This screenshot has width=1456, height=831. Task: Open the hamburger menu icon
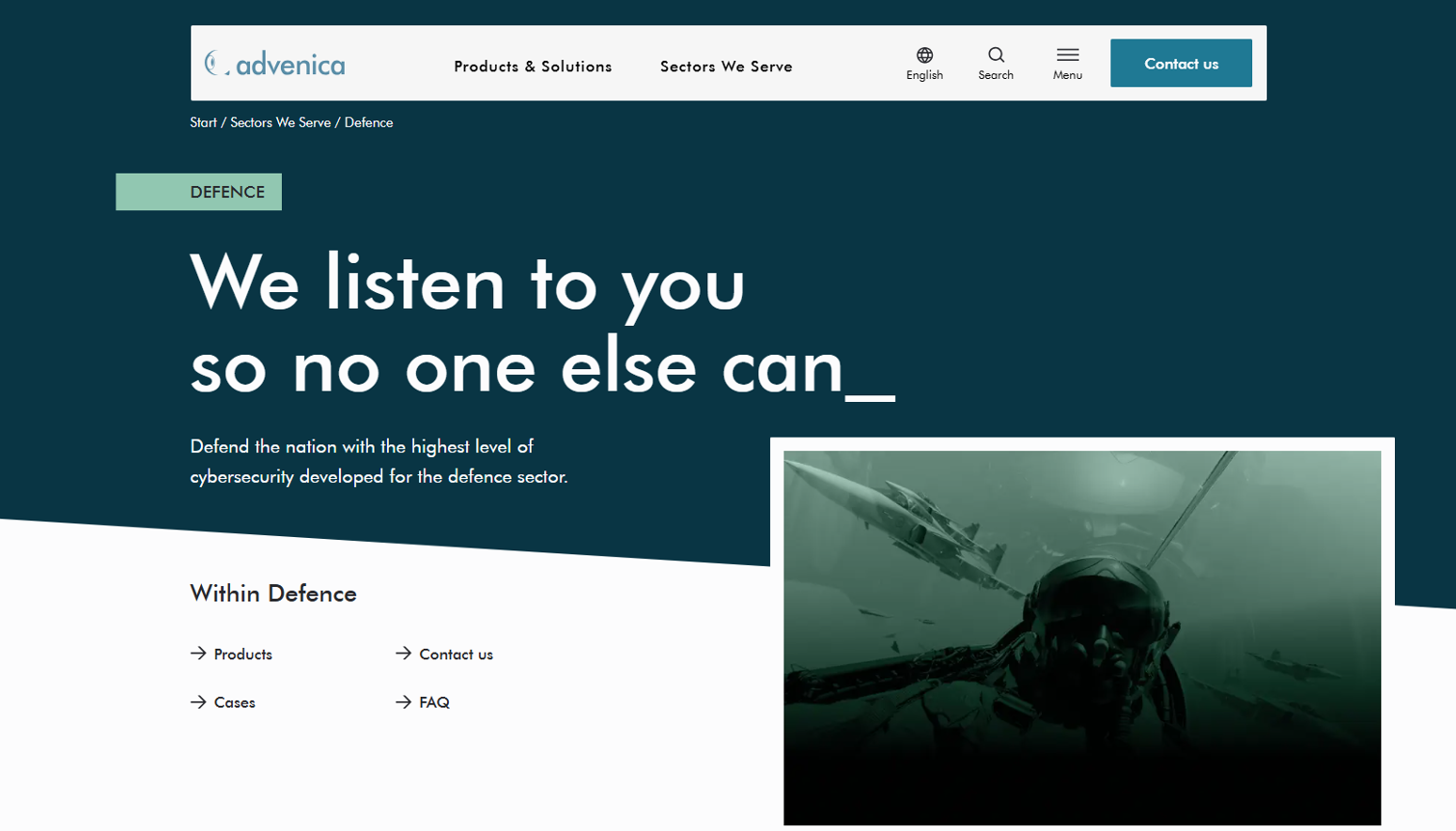(x=1067, y=54)
